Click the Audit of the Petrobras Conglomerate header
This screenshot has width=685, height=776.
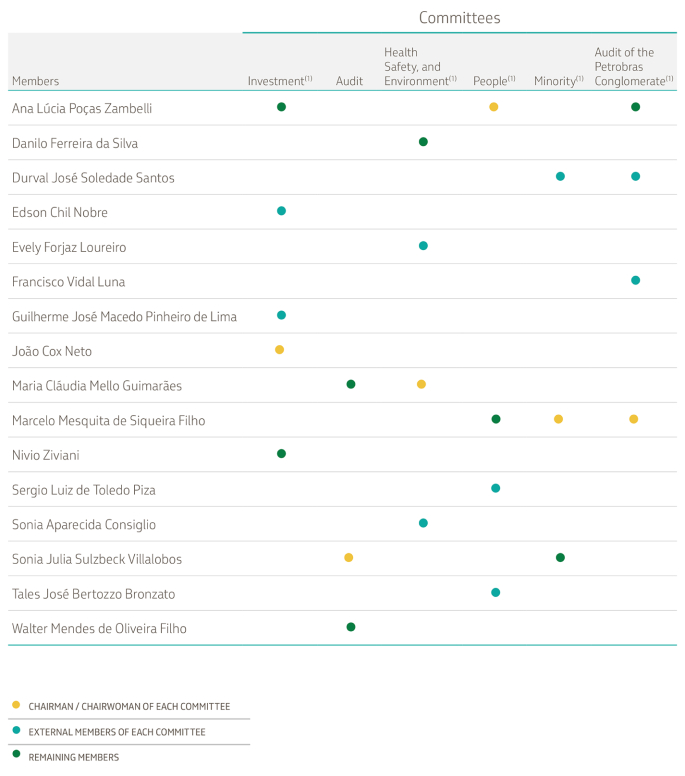pos(633,66)
